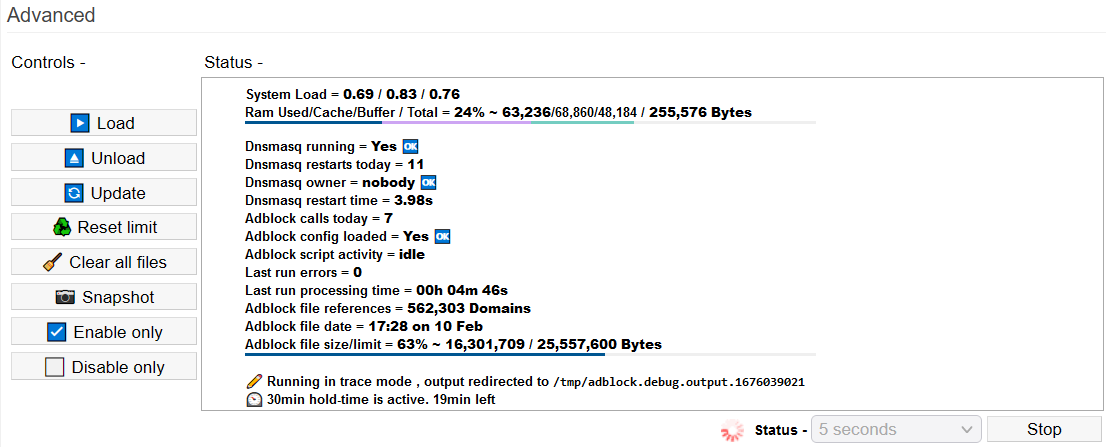Click the Status - heading above panel
Image resolution: width=1106 pixels, height=447 pixels.
(x=233, y=62)
